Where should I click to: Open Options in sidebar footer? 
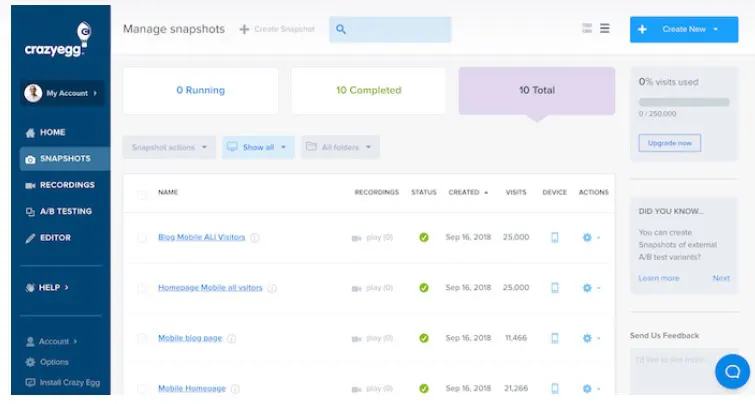[x=47, y=362]
